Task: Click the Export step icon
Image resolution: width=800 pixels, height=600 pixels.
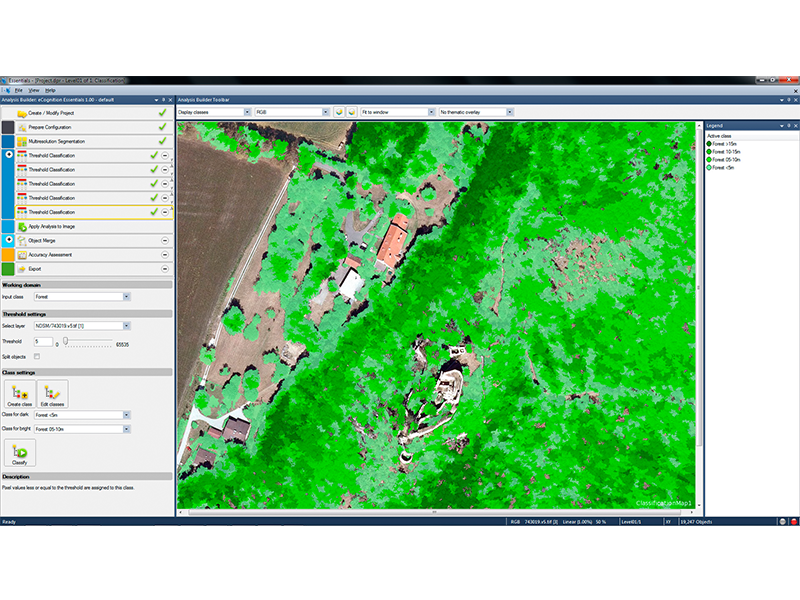Action: tap(21, 269)
